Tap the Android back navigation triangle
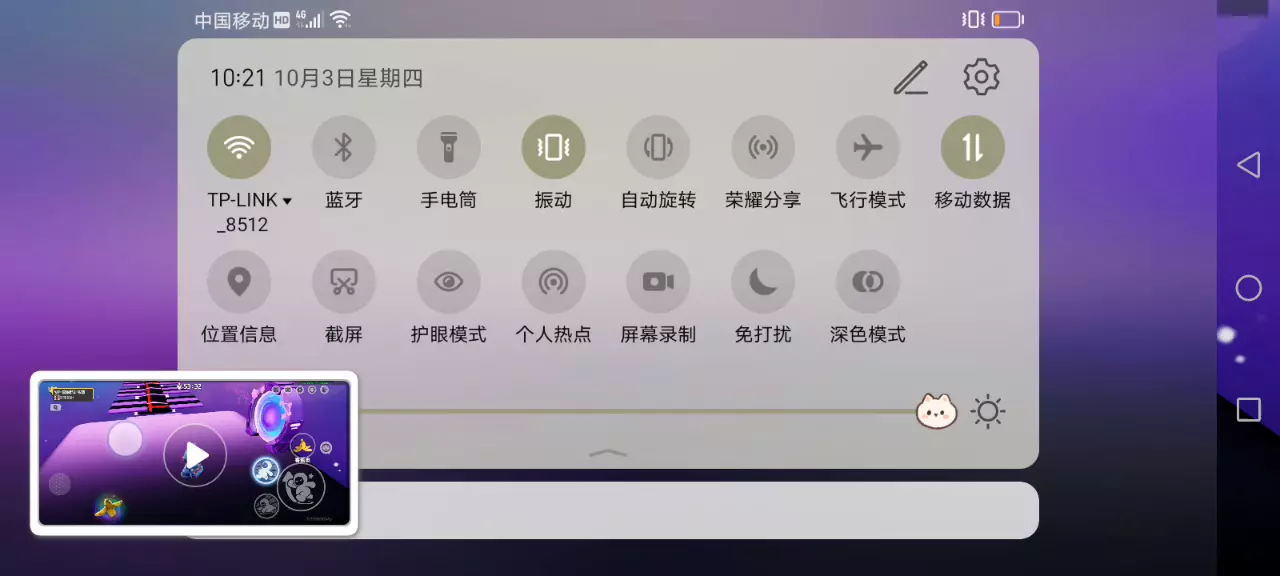Screen dimensions: 1280x576 [x=1248, y=165]
